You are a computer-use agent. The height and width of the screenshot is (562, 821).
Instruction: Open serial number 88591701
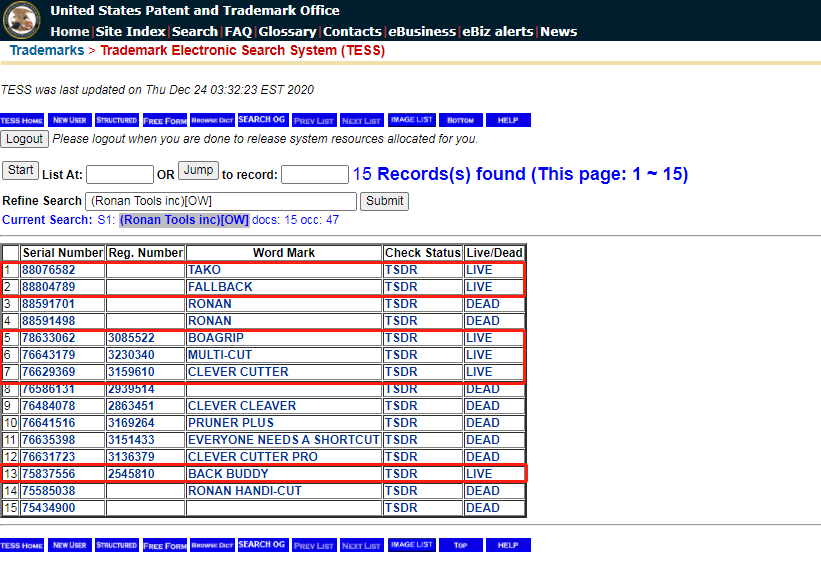(49, 304)
